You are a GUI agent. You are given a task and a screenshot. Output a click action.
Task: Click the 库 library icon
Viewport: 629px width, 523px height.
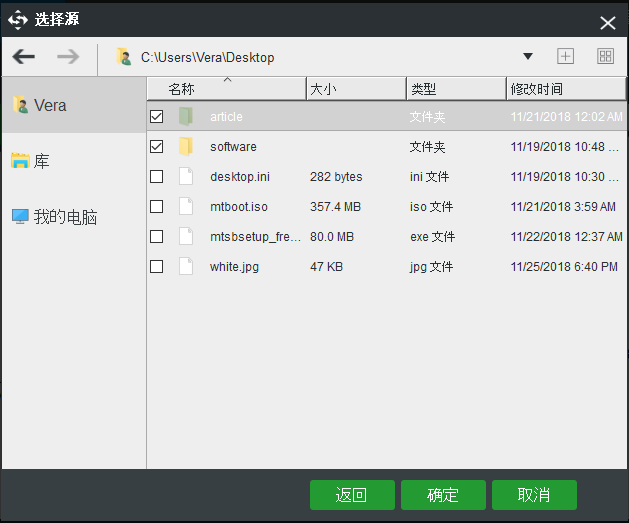[x=20, y=161]
